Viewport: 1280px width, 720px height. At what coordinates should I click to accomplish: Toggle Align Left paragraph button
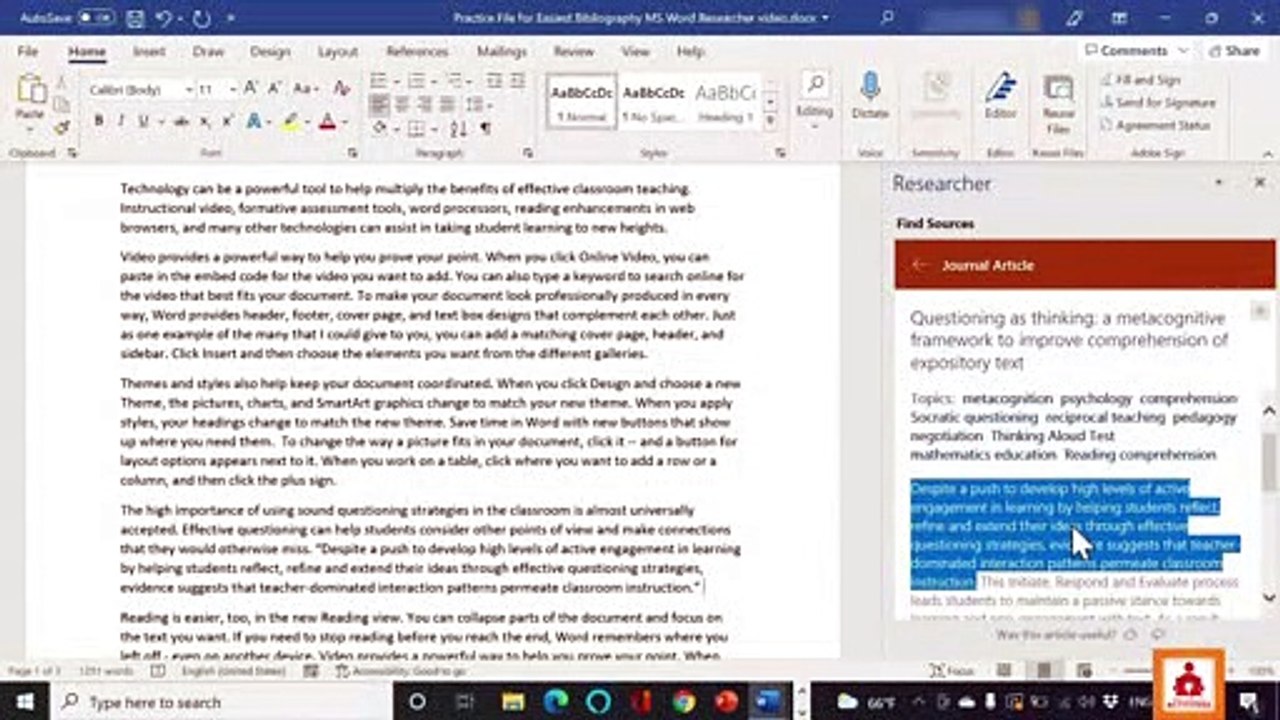tap(380, 104)
